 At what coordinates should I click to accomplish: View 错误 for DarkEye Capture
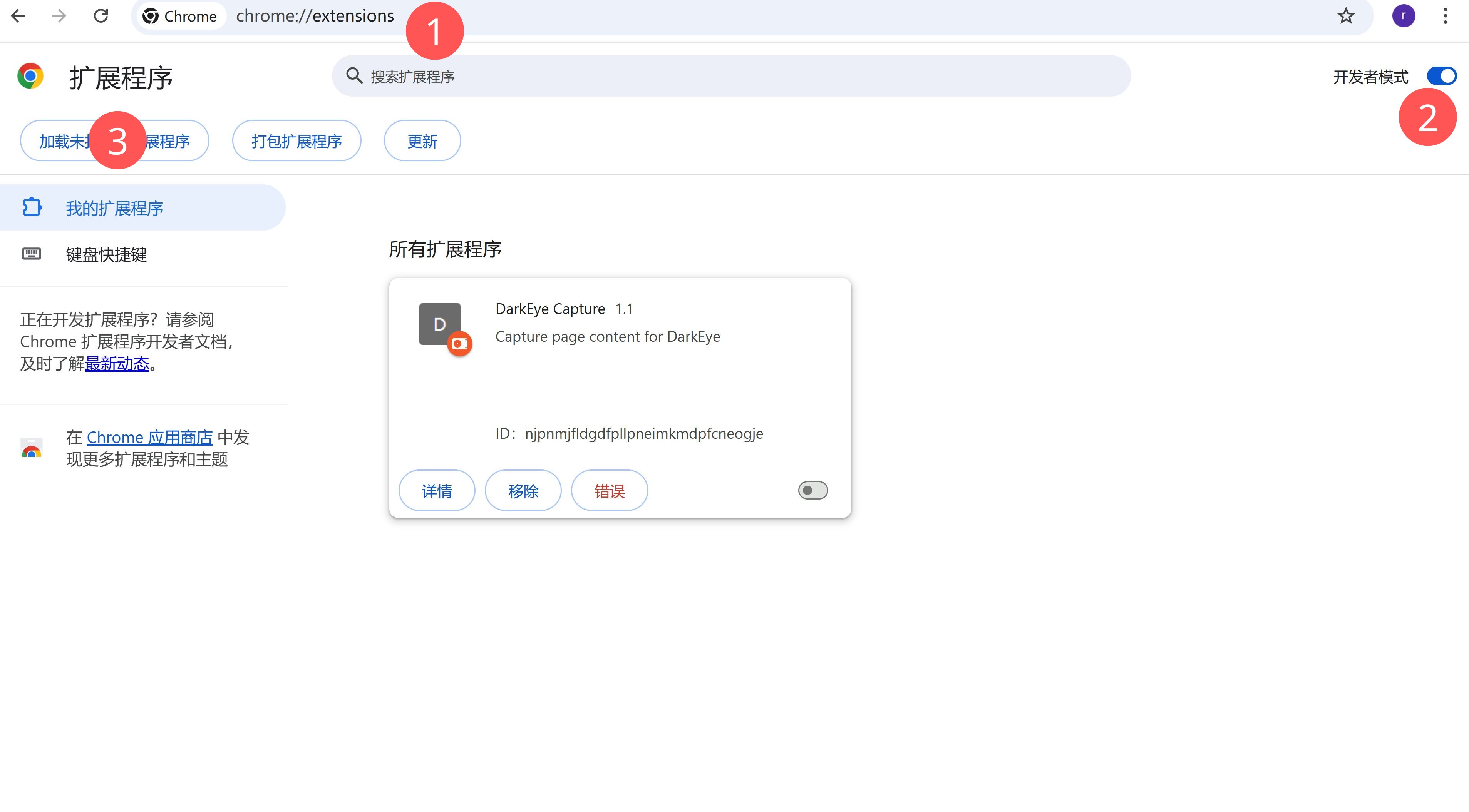coord(609,491)
